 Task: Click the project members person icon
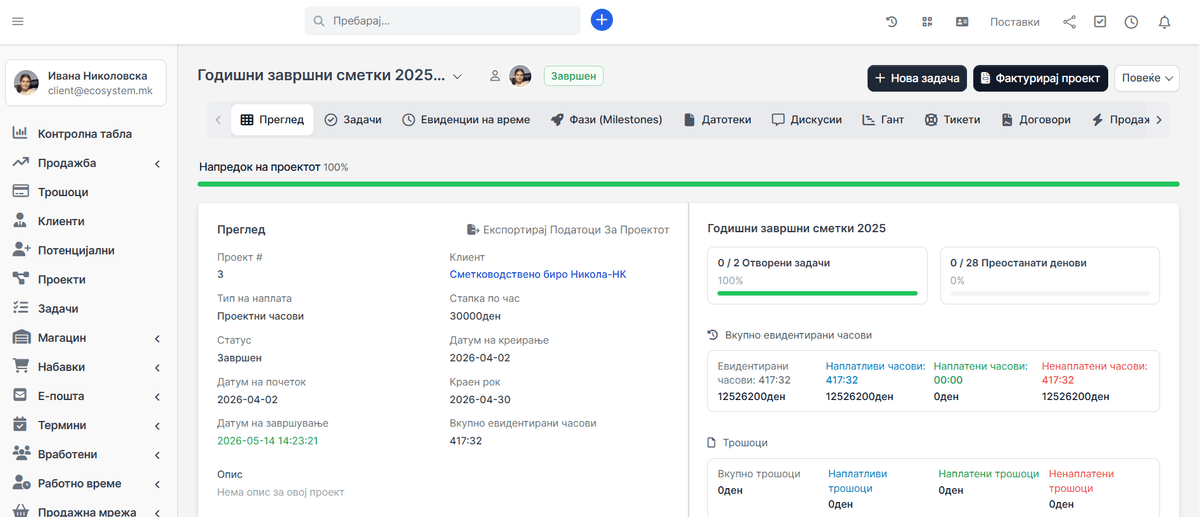494,76
